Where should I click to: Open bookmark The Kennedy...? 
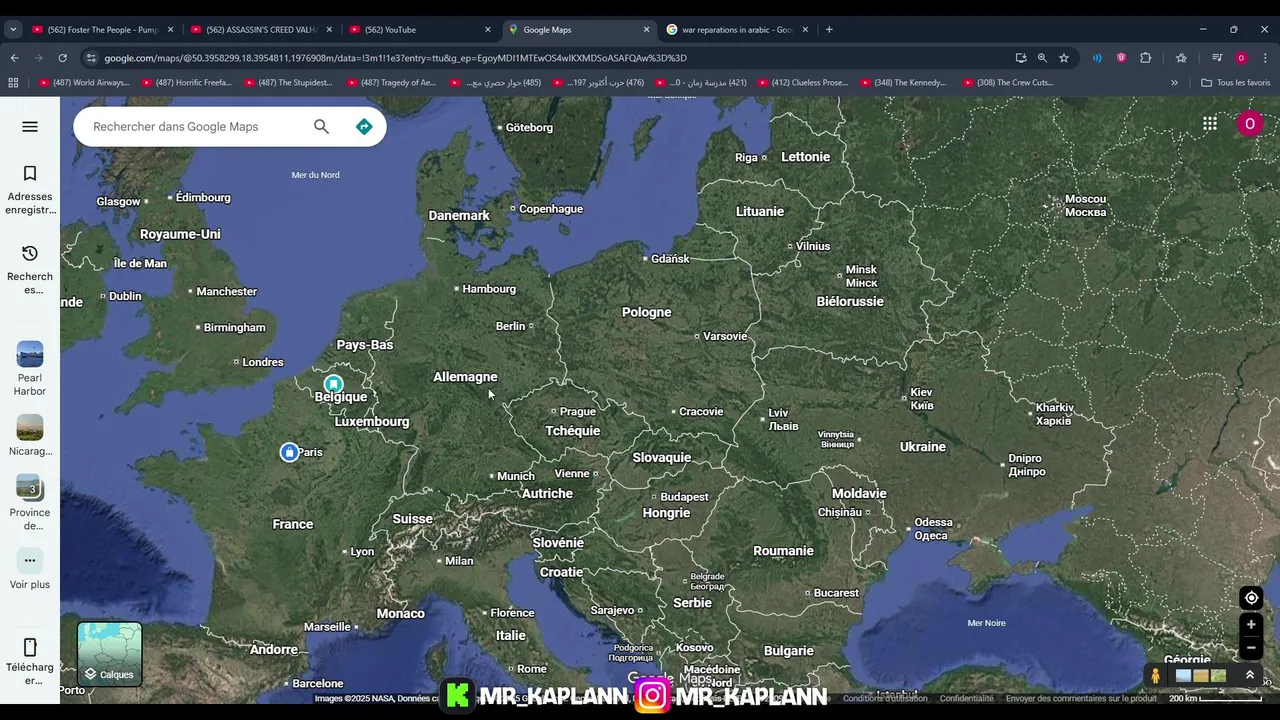[x=903, y=83]
